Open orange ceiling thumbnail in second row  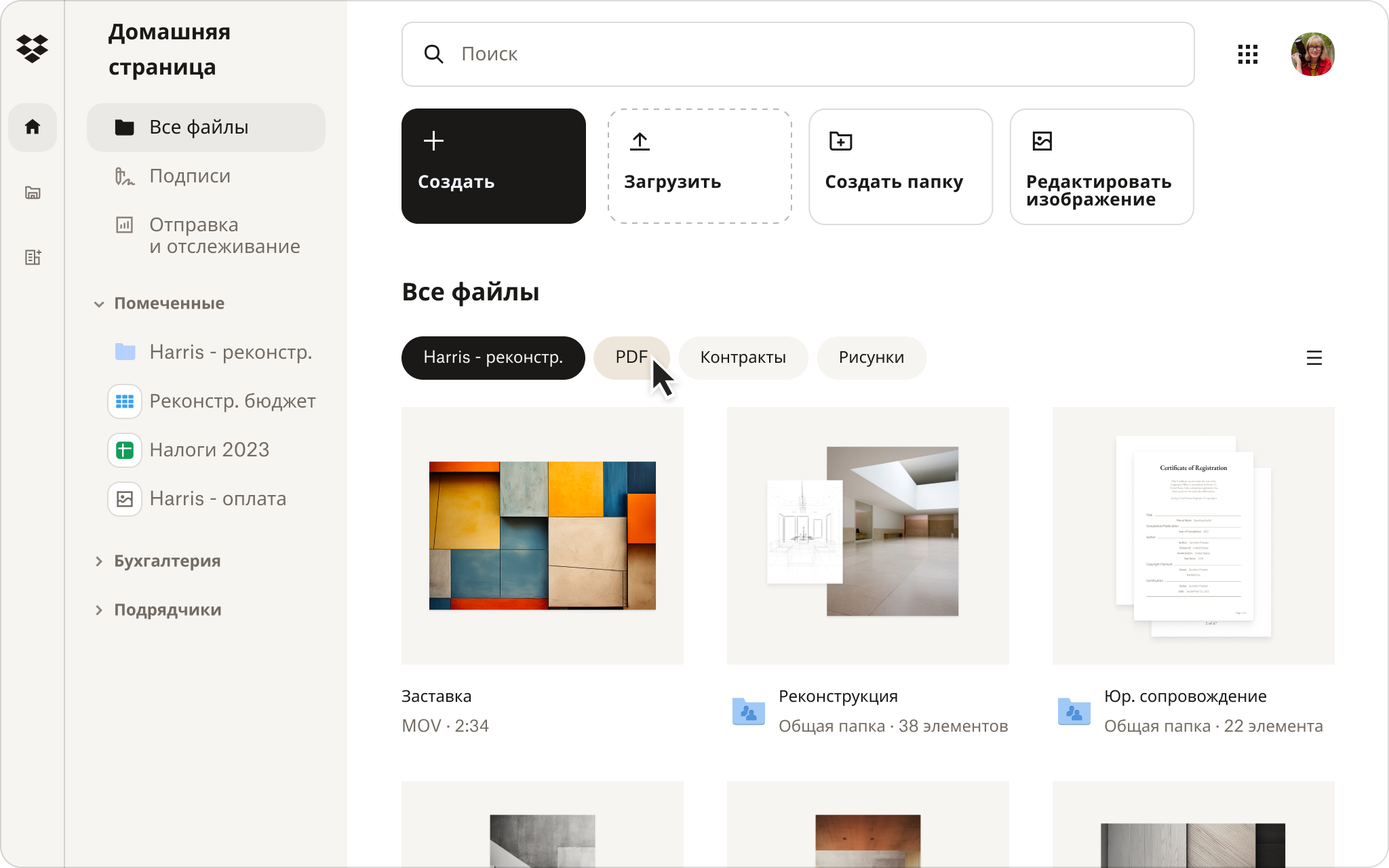tap(868, 825)
